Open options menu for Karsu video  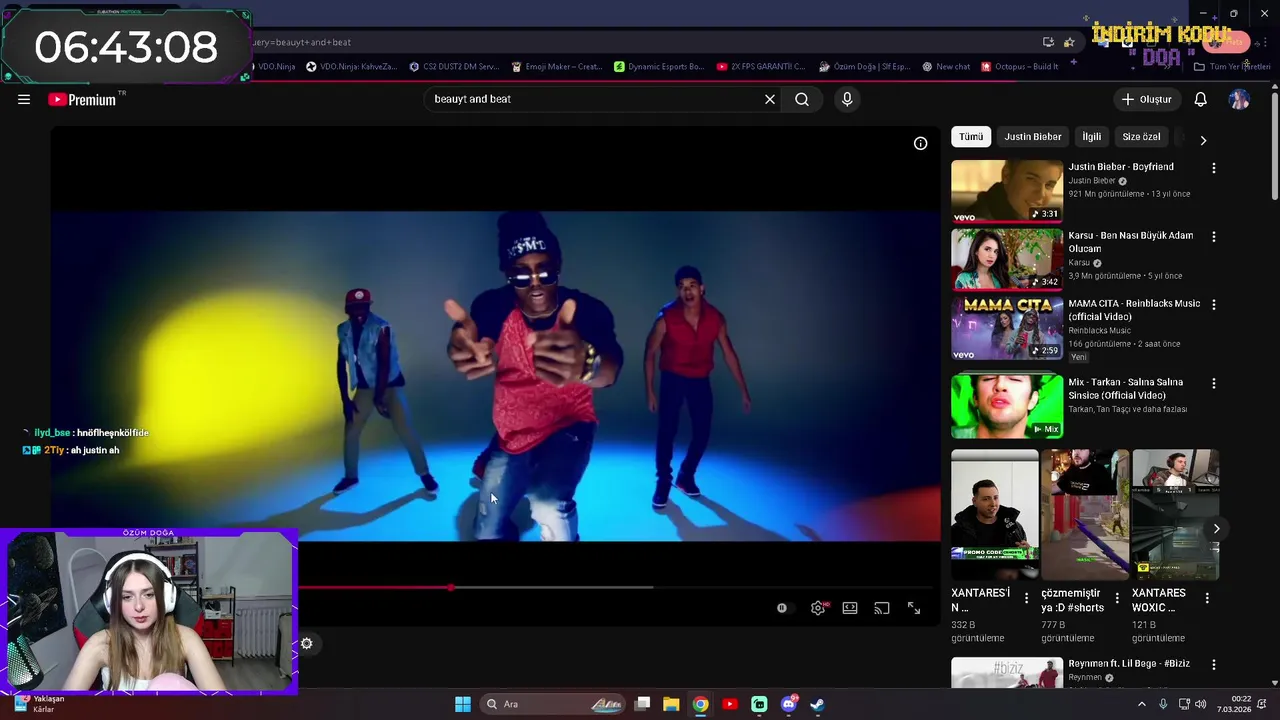click(x=1214, y=237)
